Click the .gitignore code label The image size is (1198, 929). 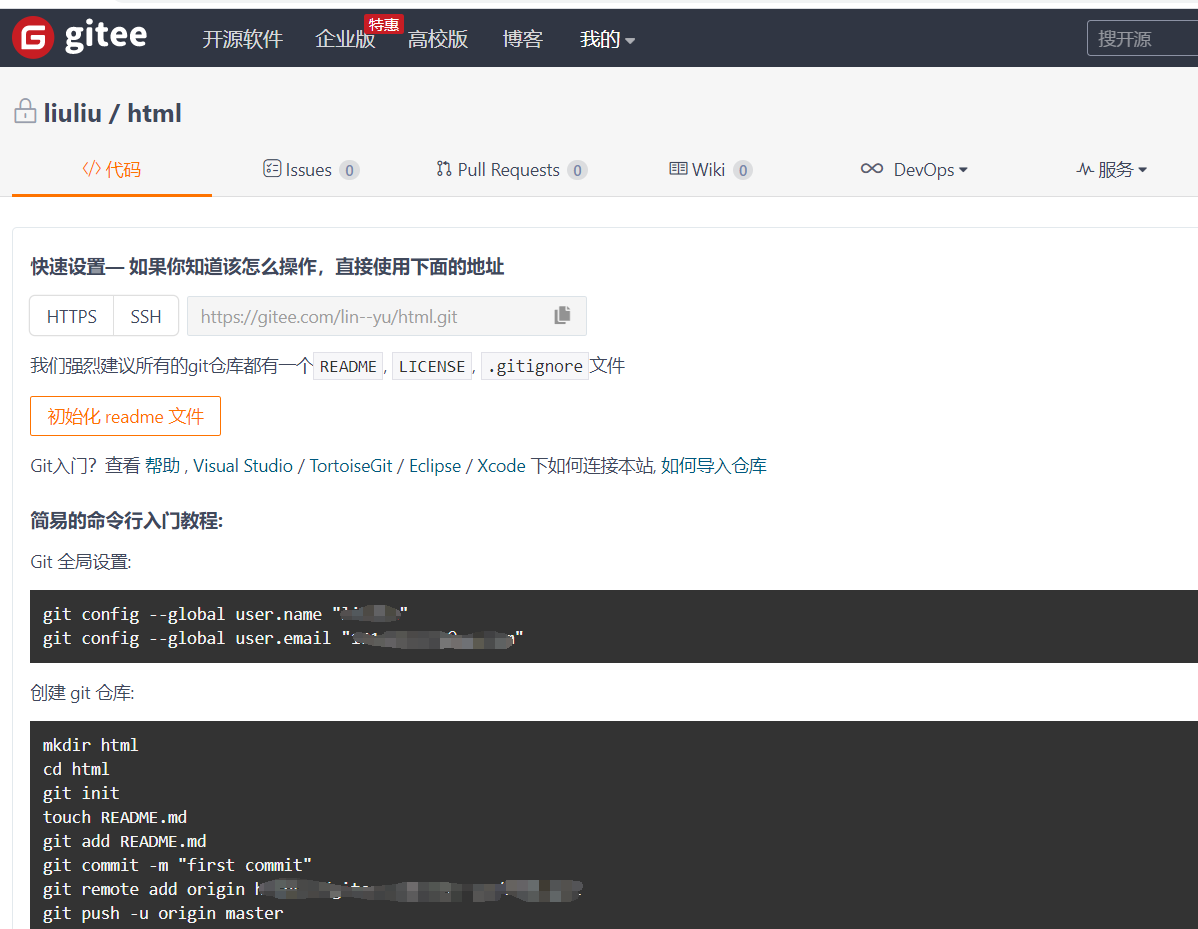pos(535,367)
